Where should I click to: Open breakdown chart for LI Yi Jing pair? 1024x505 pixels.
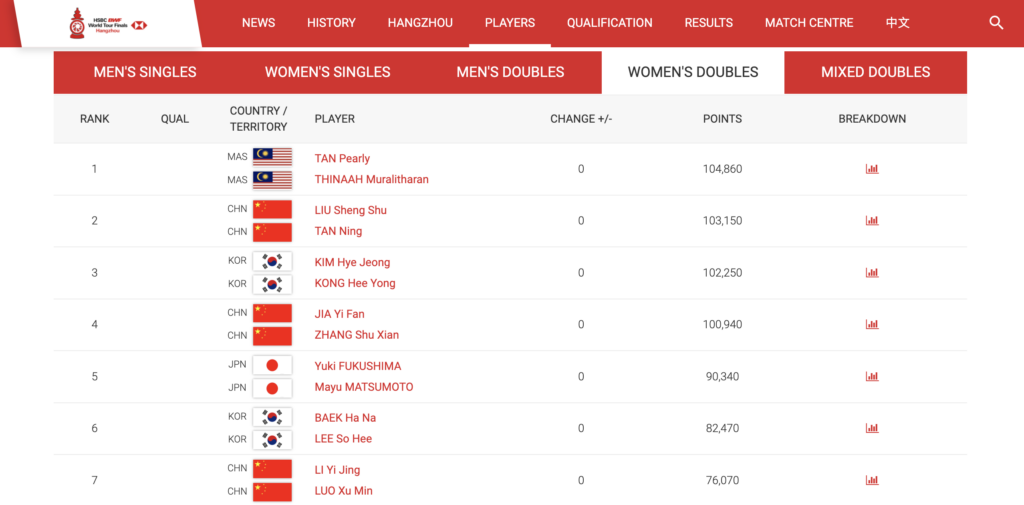872,480
